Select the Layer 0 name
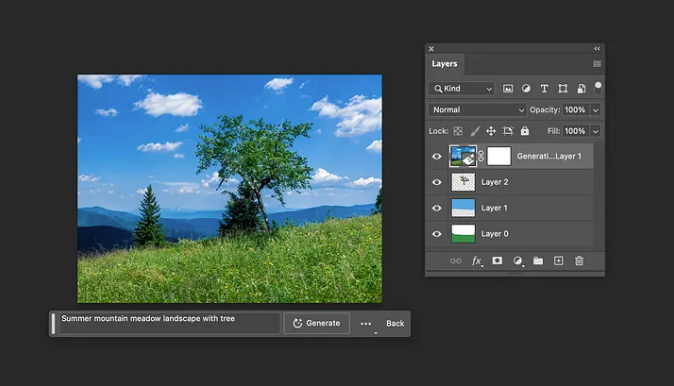 click(495, 234)
